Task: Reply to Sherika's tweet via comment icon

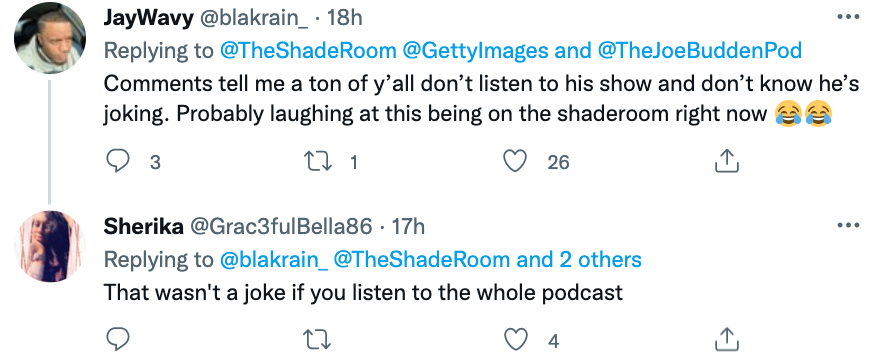Action: [x=118, y=339]
